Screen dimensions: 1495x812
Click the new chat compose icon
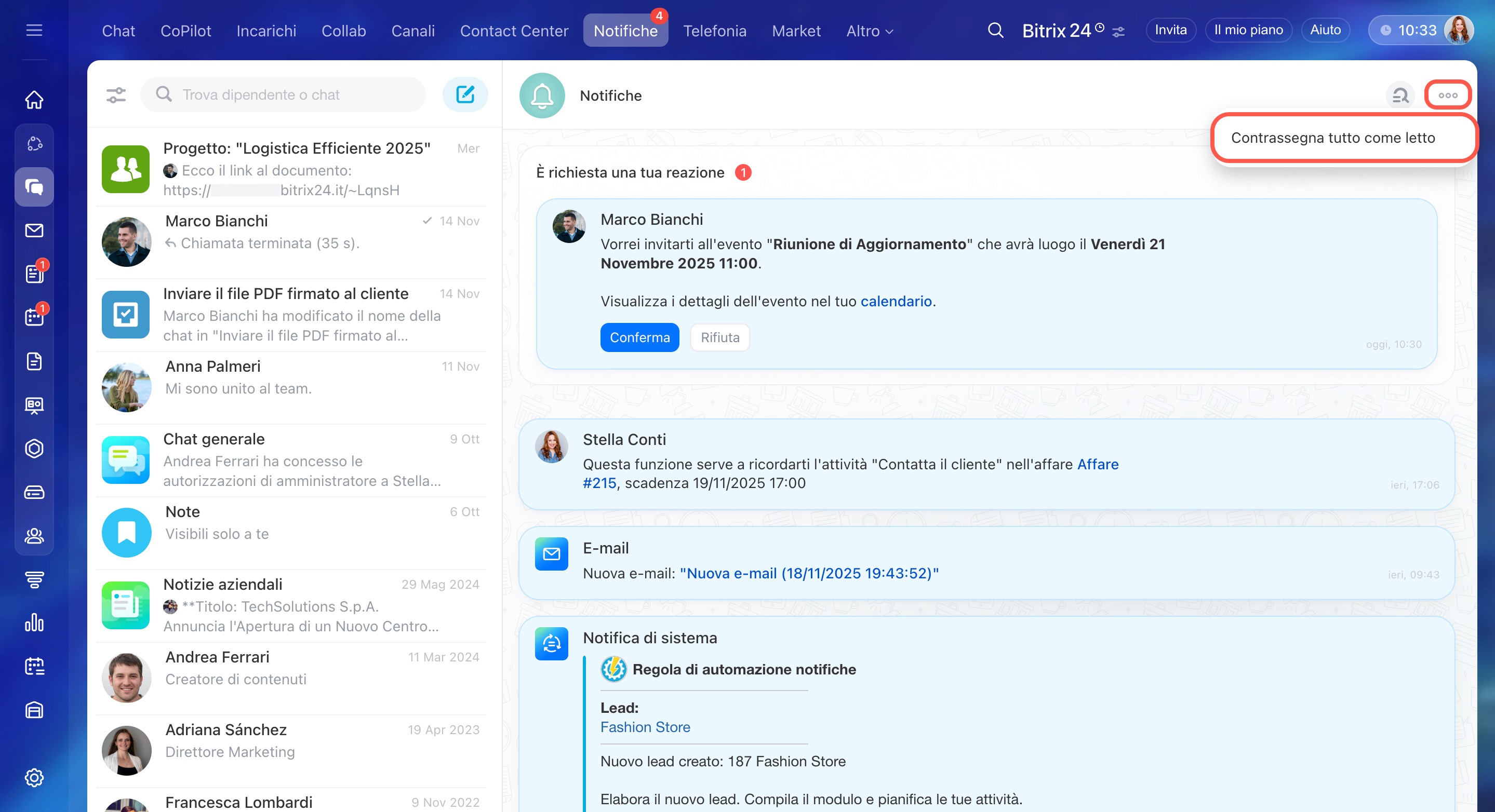(465, 94)
